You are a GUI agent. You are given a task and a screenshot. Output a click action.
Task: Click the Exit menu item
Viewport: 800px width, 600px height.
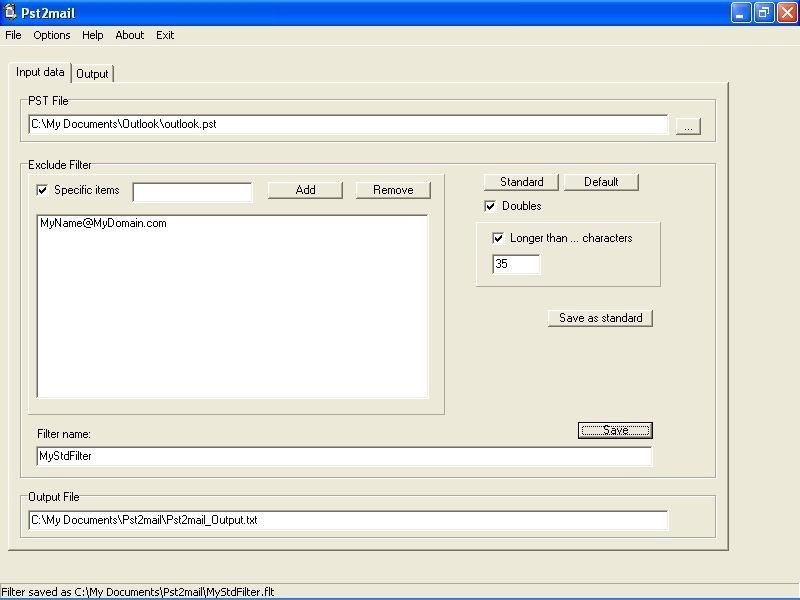[165, 35]
